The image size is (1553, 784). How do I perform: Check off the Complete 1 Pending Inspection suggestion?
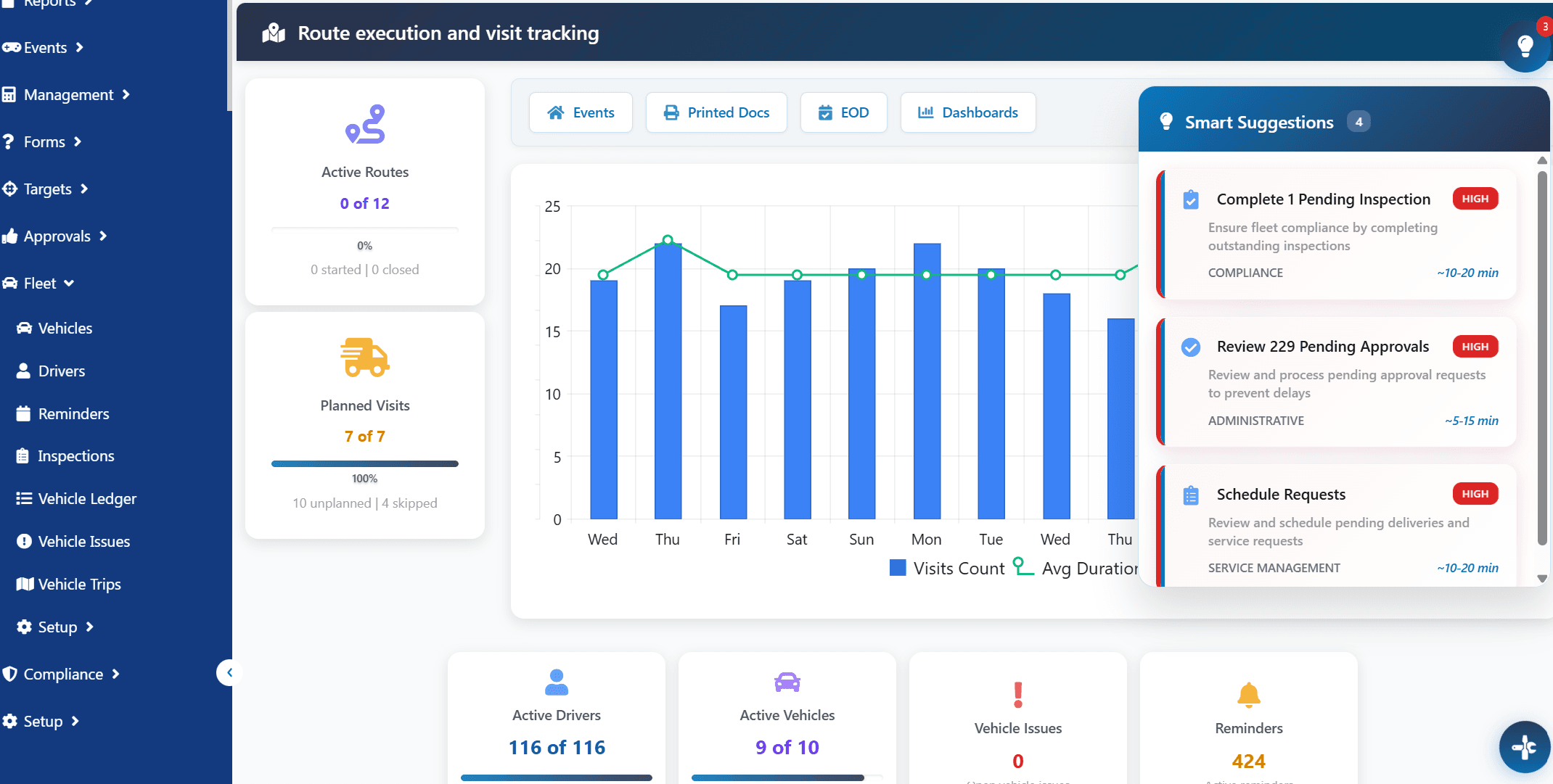coord(1191,199)
